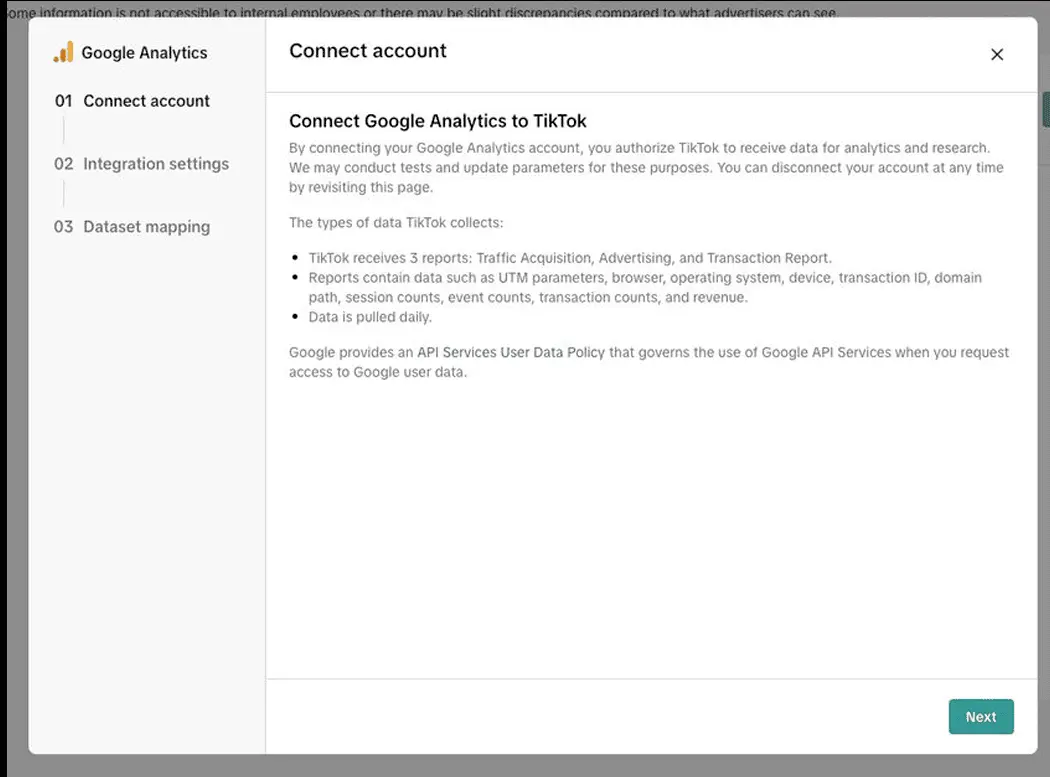Image resolution: width=1050 pixels, height=777 pixels.
Task: Click the Connect account dialog title
Action: (368, 51)
